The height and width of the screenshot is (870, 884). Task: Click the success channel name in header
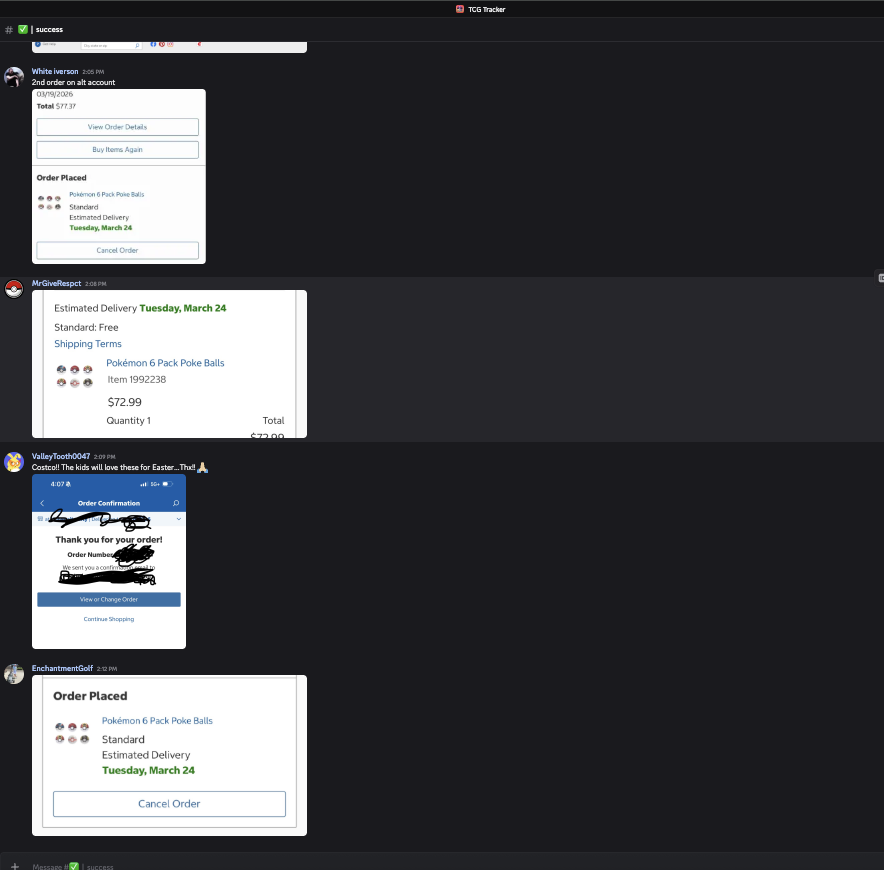[50, 29]
